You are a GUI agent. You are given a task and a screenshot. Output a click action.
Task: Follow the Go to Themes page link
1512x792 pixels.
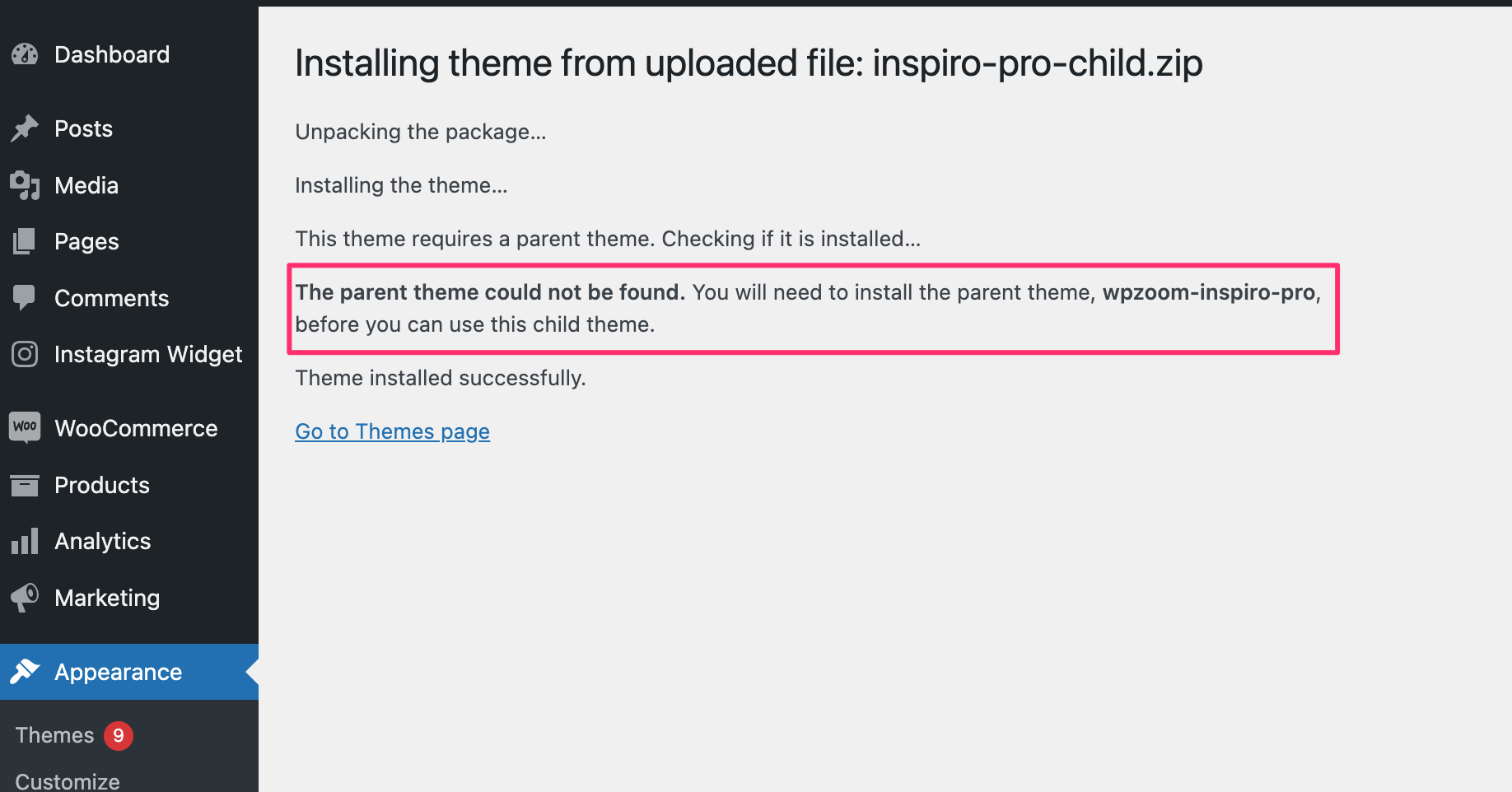392,431
